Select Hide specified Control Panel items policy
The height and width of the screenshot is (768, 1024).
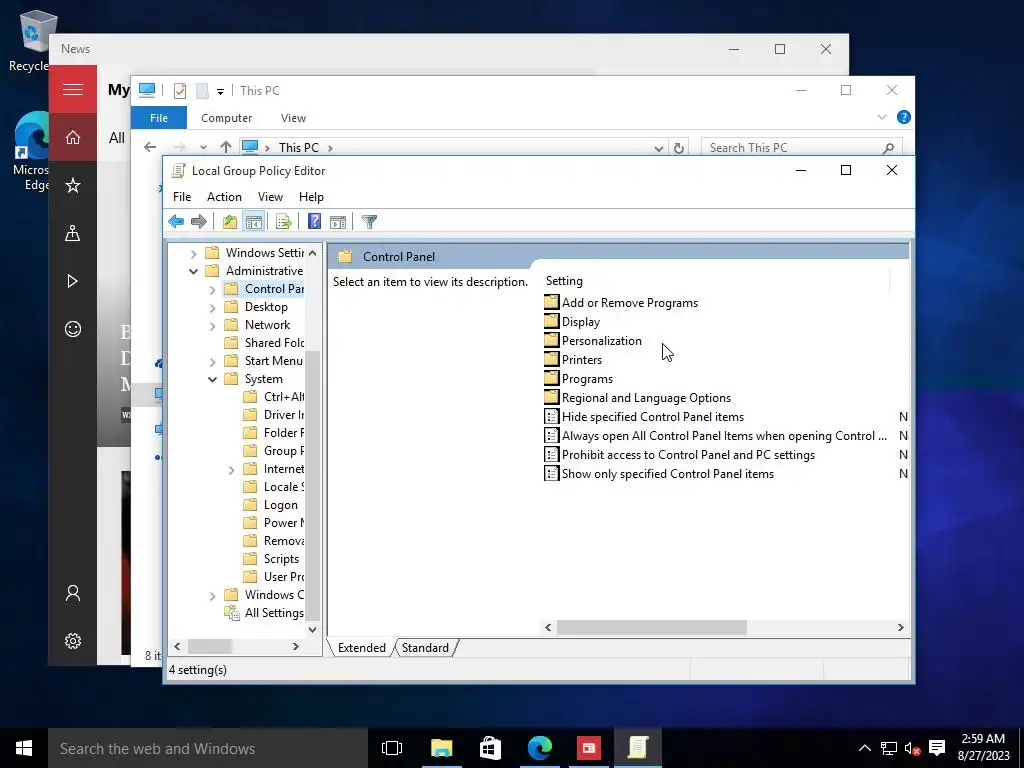(652, 417)
